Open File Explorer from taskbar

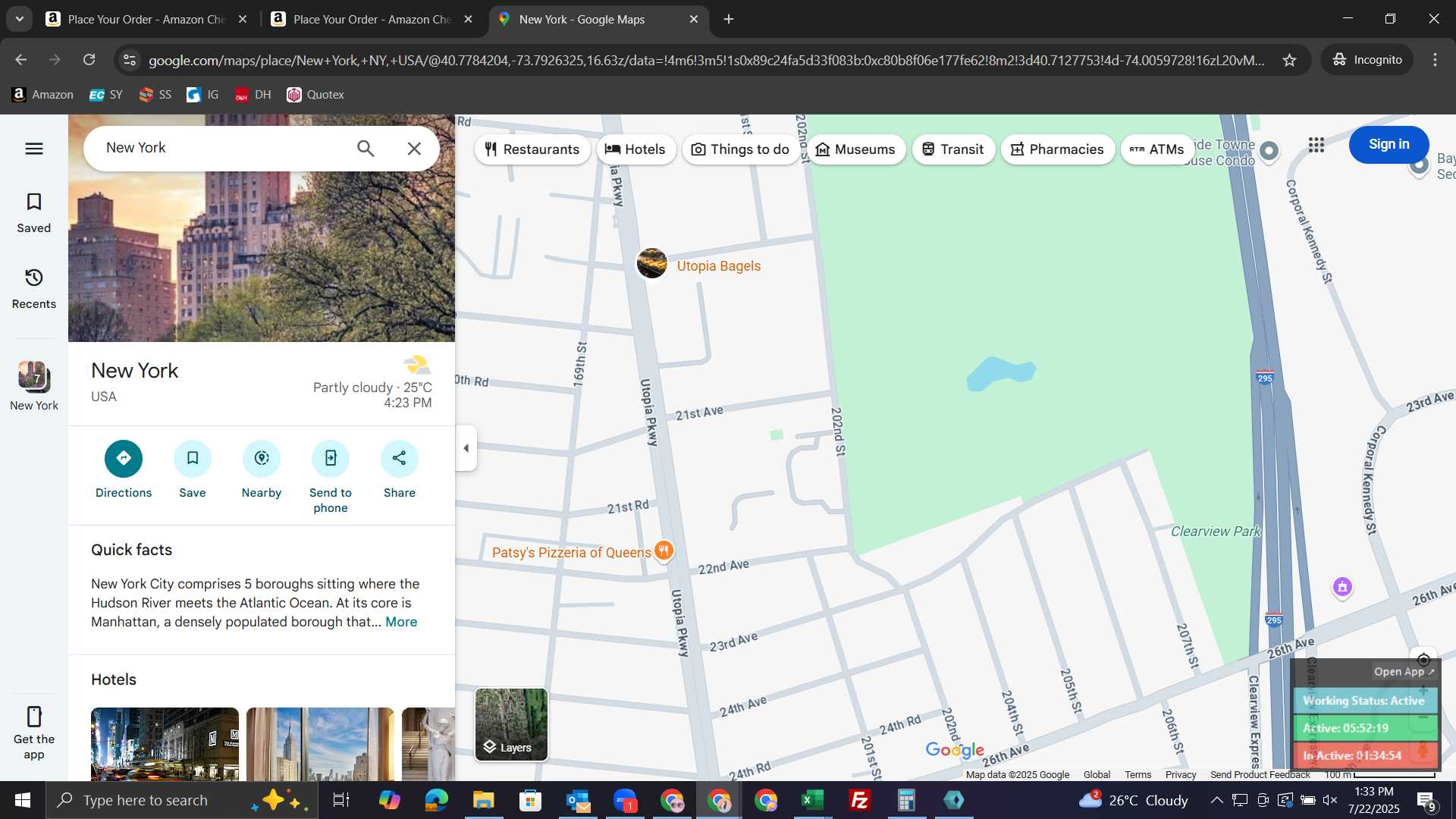[483, 800]
